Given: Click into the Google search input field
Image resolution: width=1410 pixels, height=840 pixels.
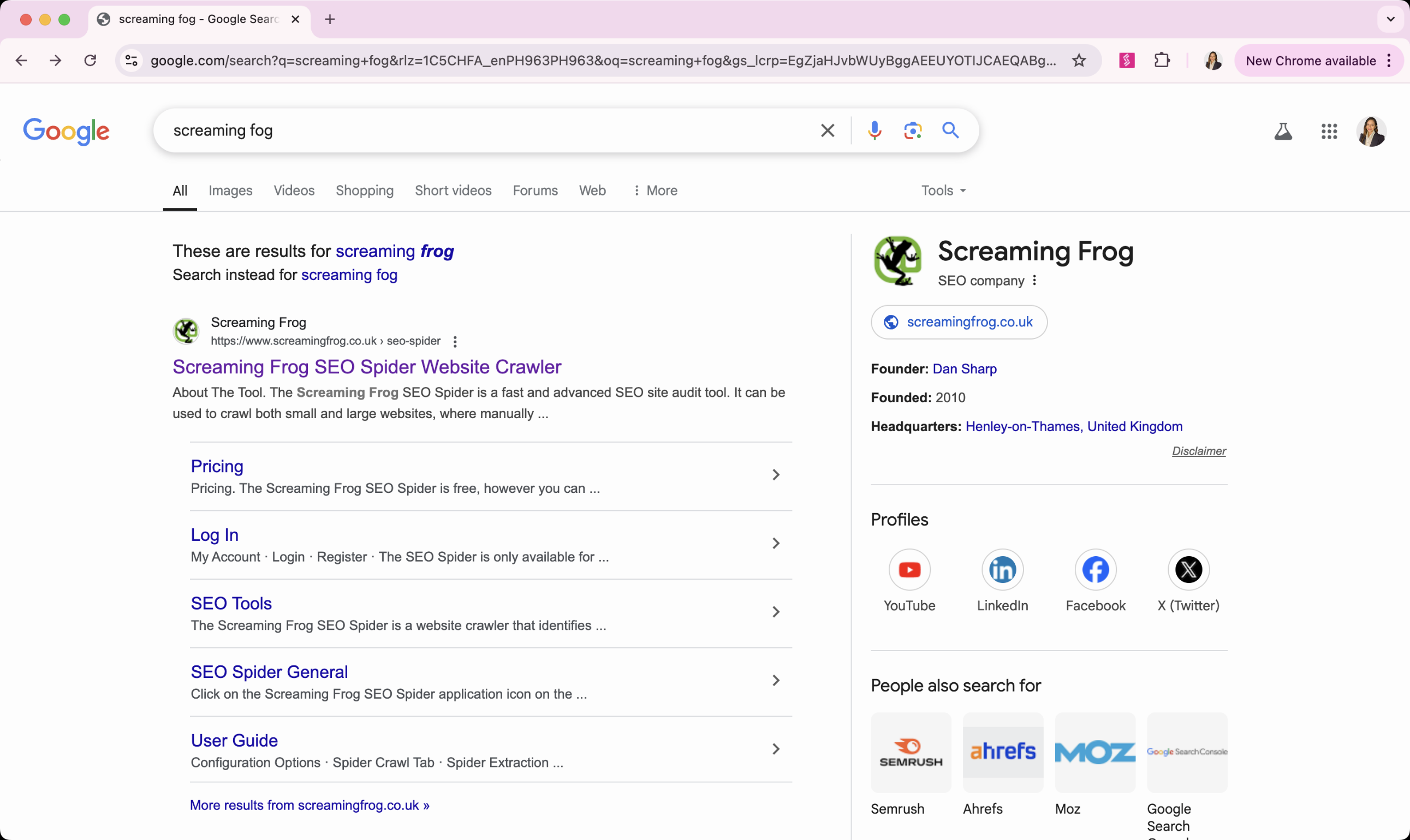Looking at the screenshot, I should [487, 131].
